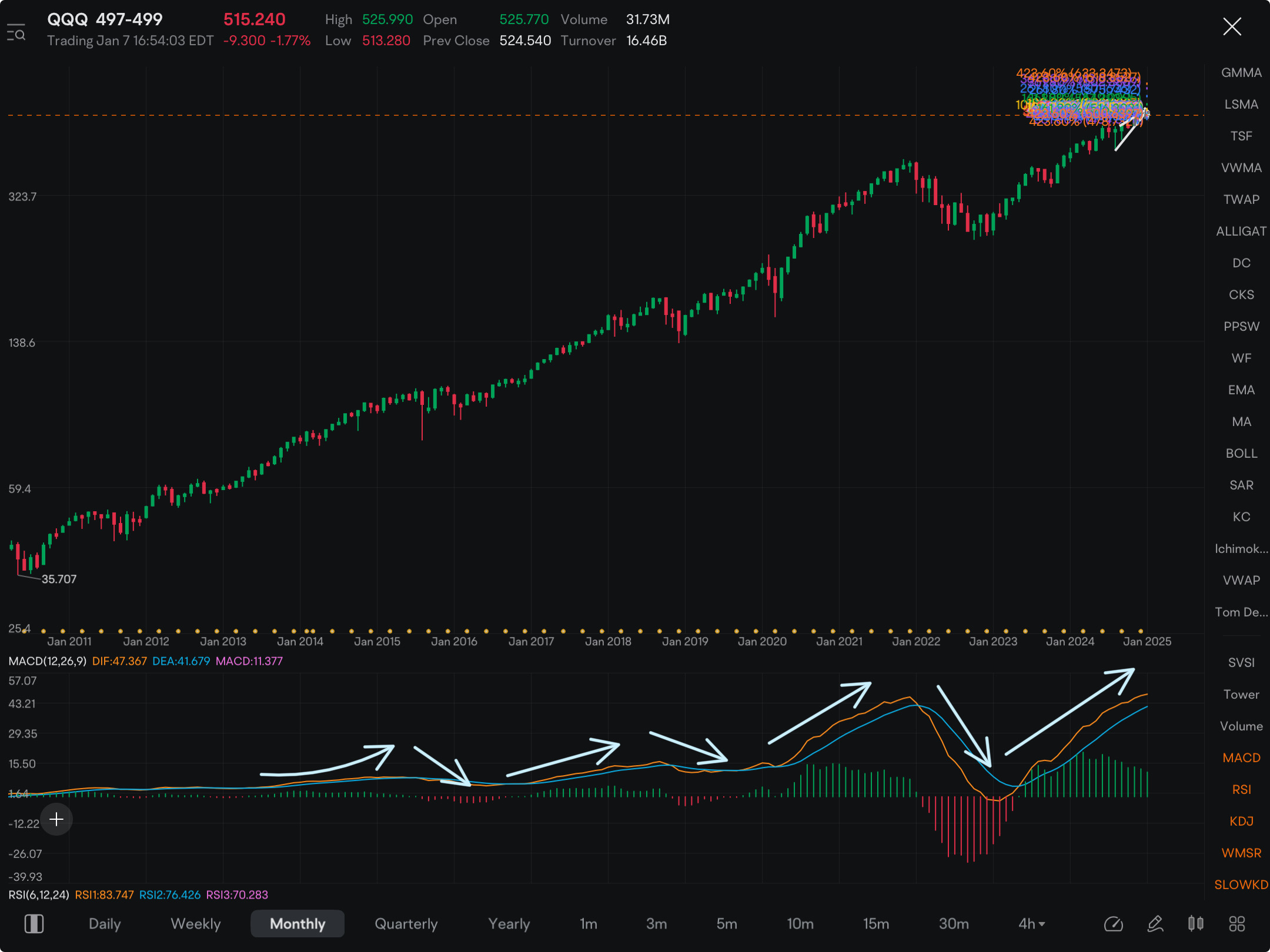Switch to the Quarterly timeframe
This screenshot has height=952, width=1270.
pos(406,924)
